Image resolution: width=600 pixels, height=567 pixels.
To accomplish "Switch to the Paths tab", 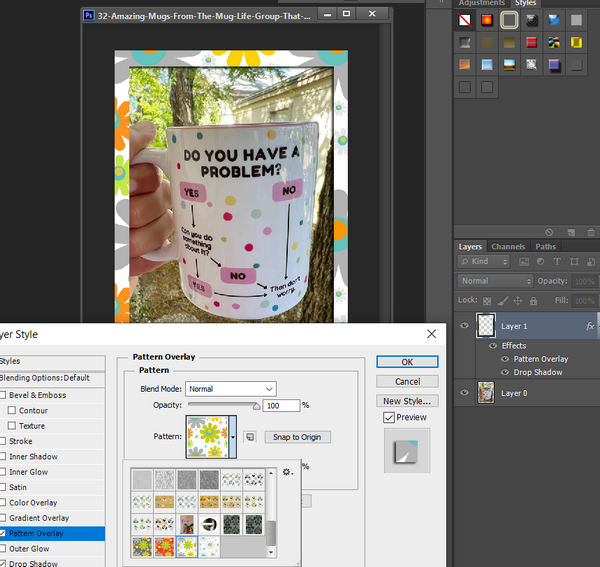I will coord(545,247).
